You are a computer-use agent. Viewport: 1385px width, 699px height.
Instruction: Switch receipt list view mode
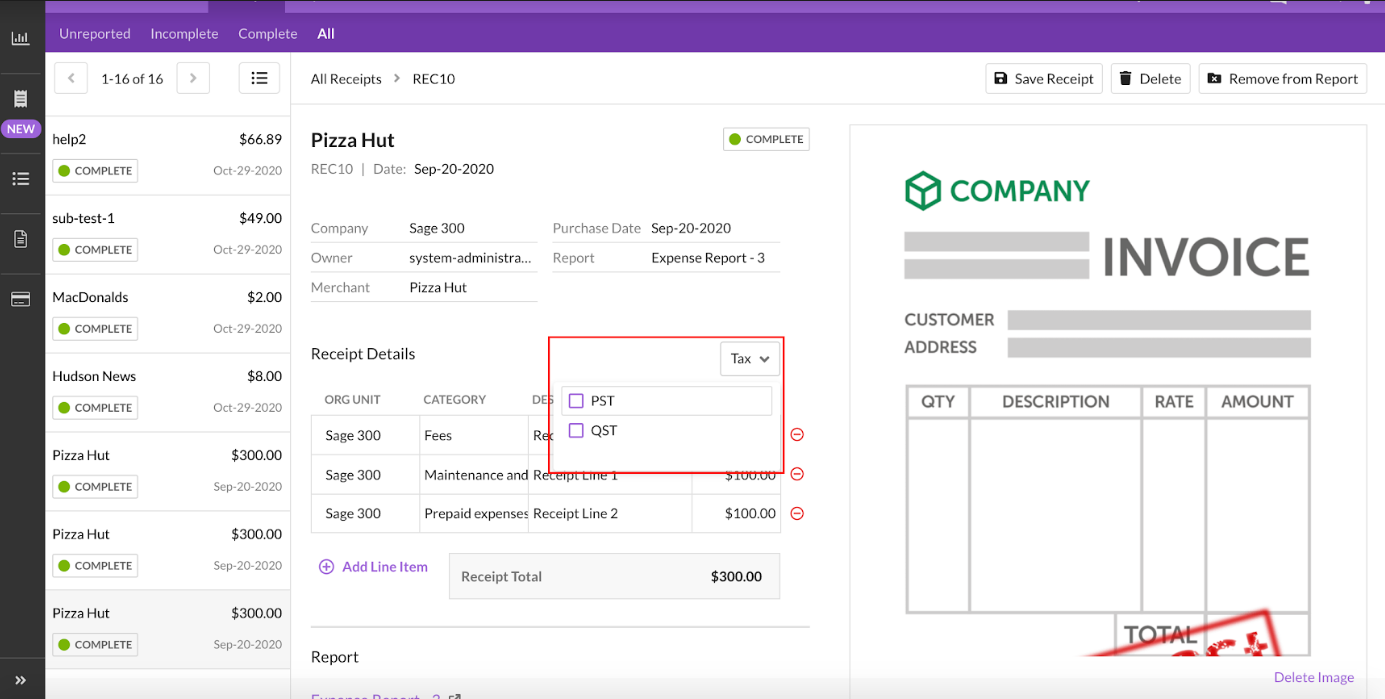point(259,78)
